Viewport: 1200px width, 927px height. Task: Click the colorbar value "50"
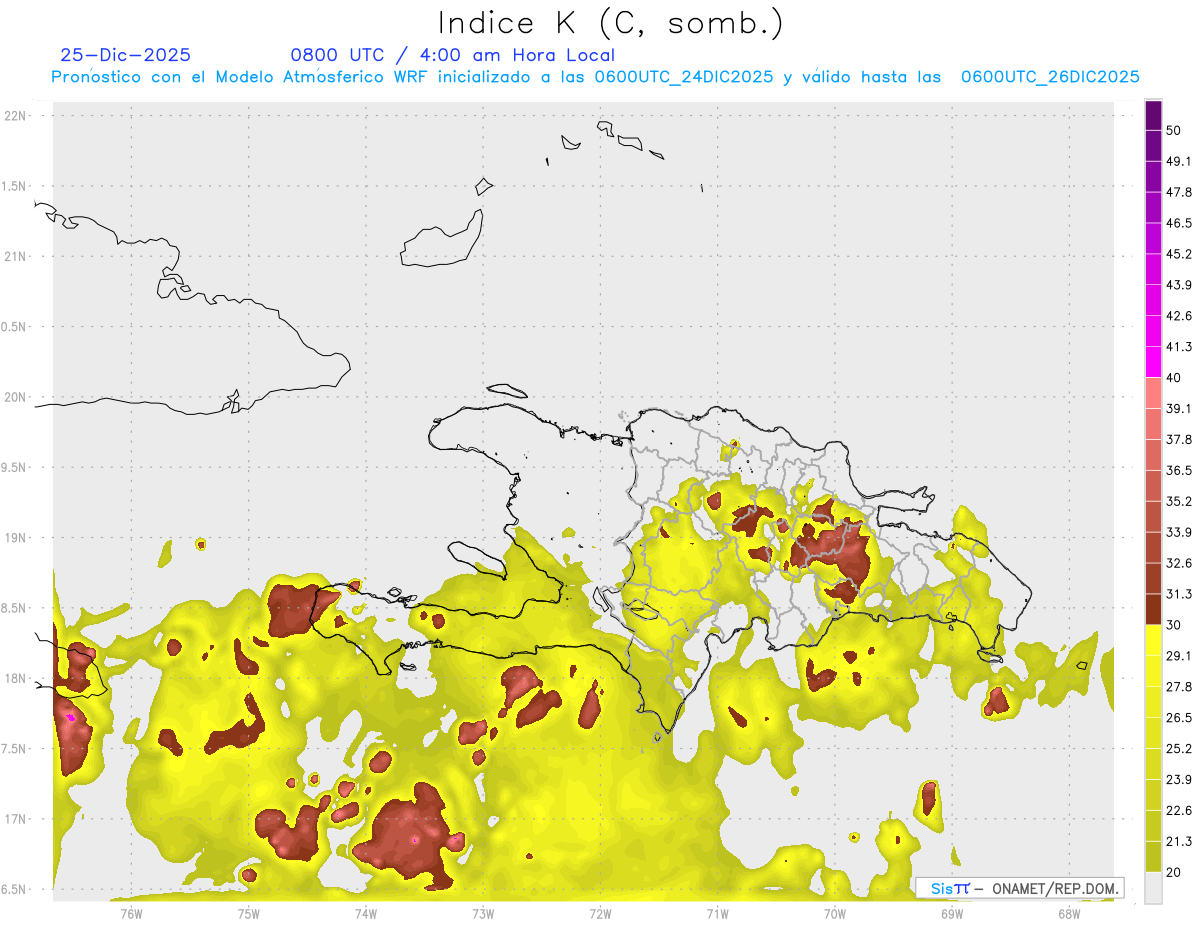click(x=1173, y=130)
